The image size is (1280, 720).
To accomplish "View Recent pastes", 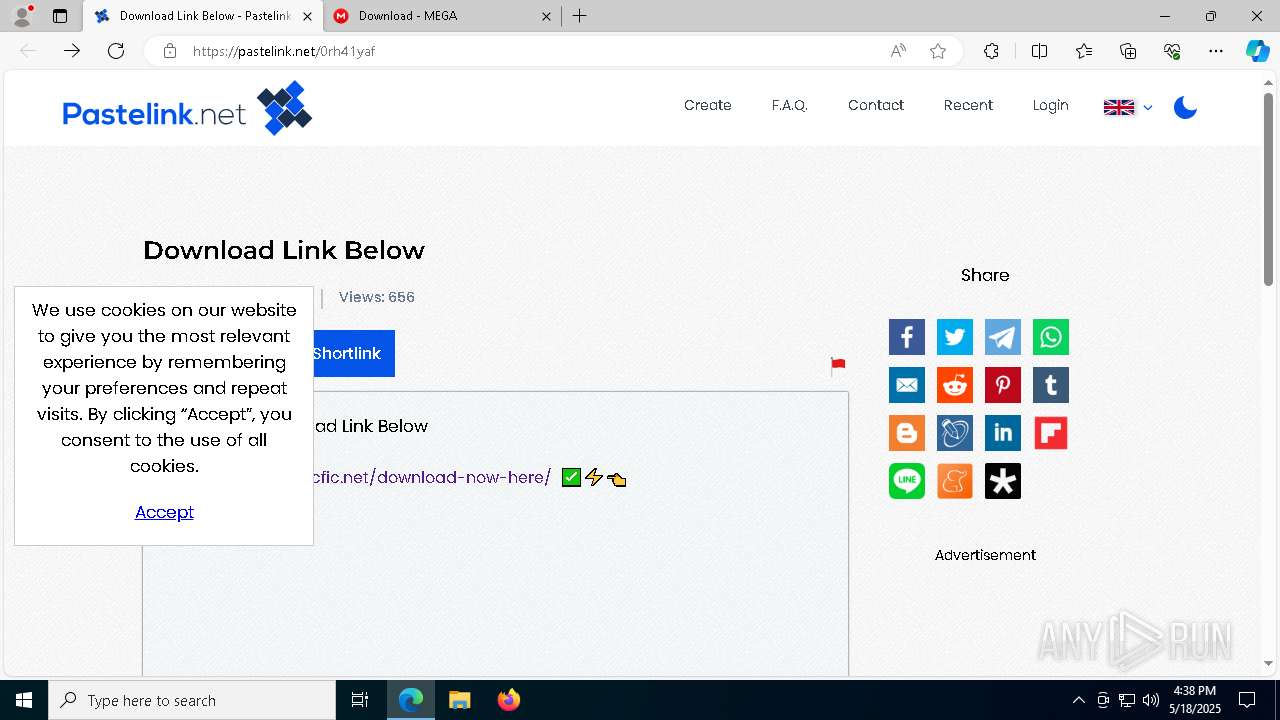I will point(968,105).
